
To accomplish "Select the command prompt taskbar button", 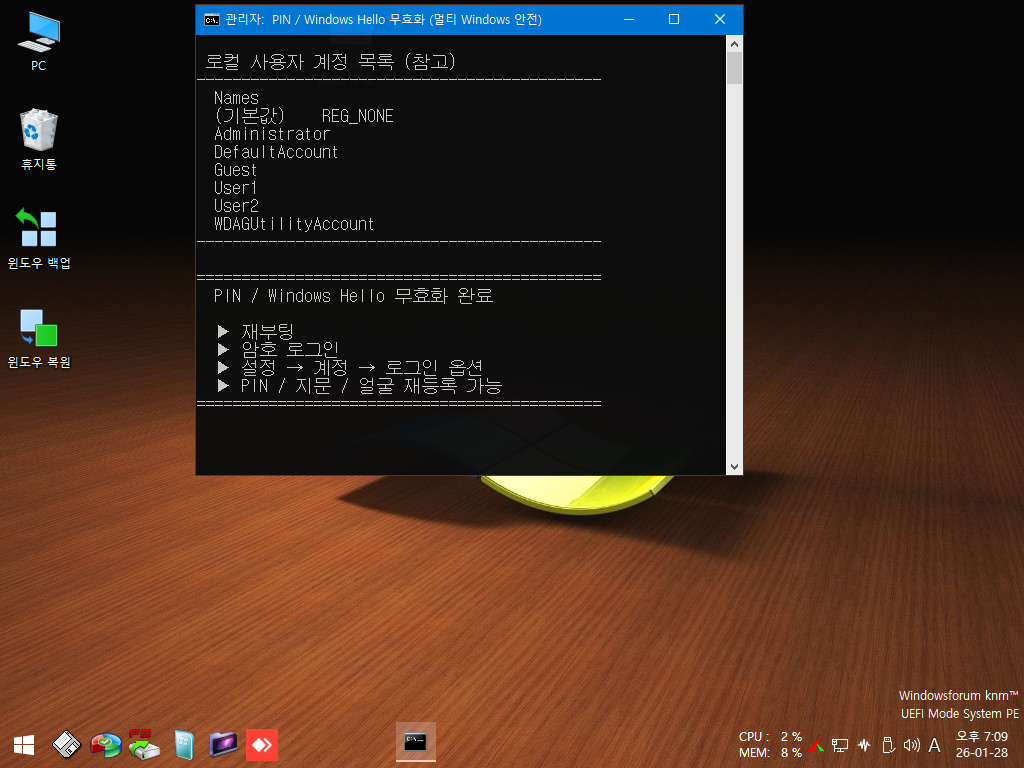I will coord(415,743).
